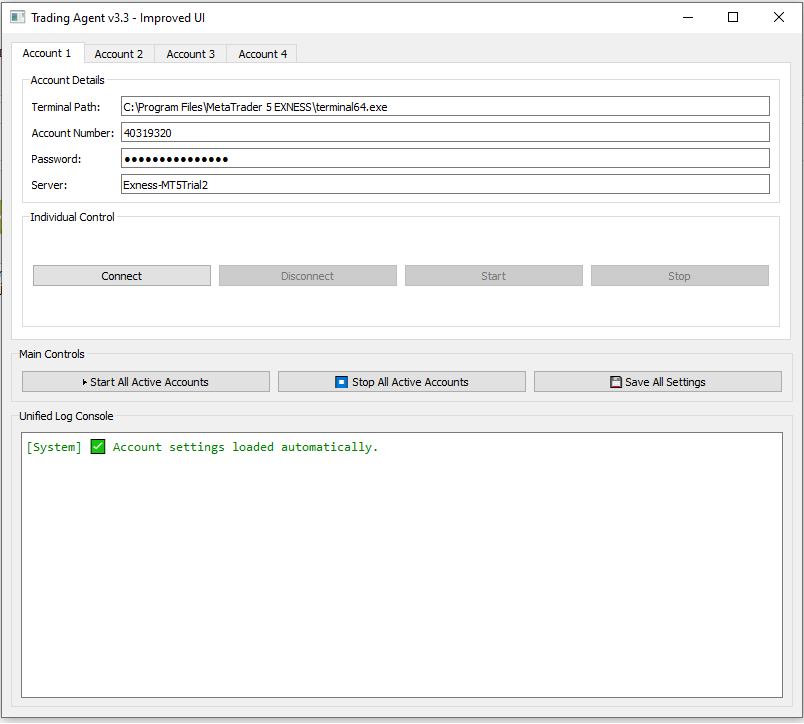
Task: Click the Trading Agent app icon in title bar
Action: tap(17, 17)
